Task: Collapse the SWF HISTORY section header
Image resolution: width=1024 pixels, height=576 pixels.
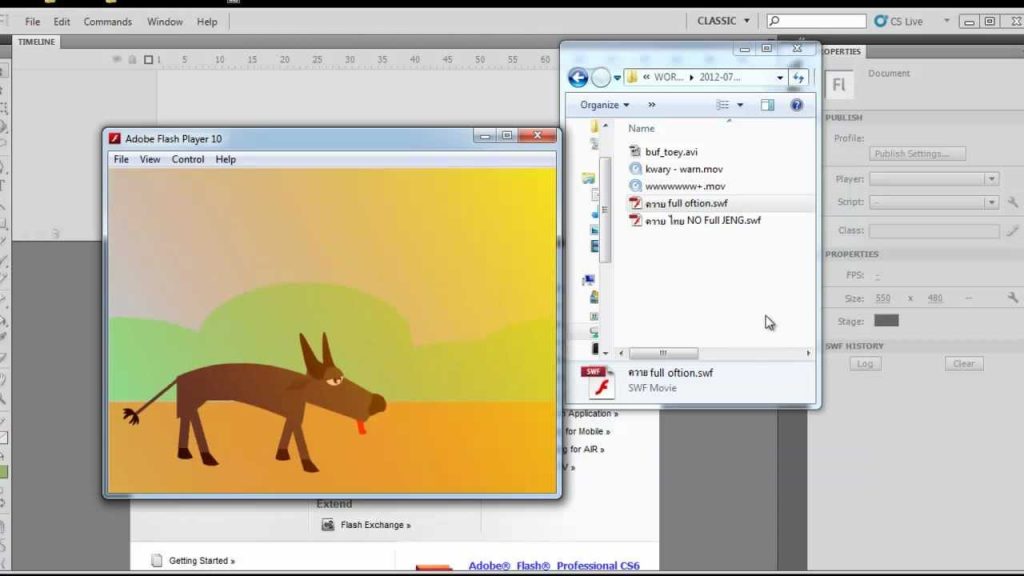Action: pyautogui.click(x=854, y=346)
